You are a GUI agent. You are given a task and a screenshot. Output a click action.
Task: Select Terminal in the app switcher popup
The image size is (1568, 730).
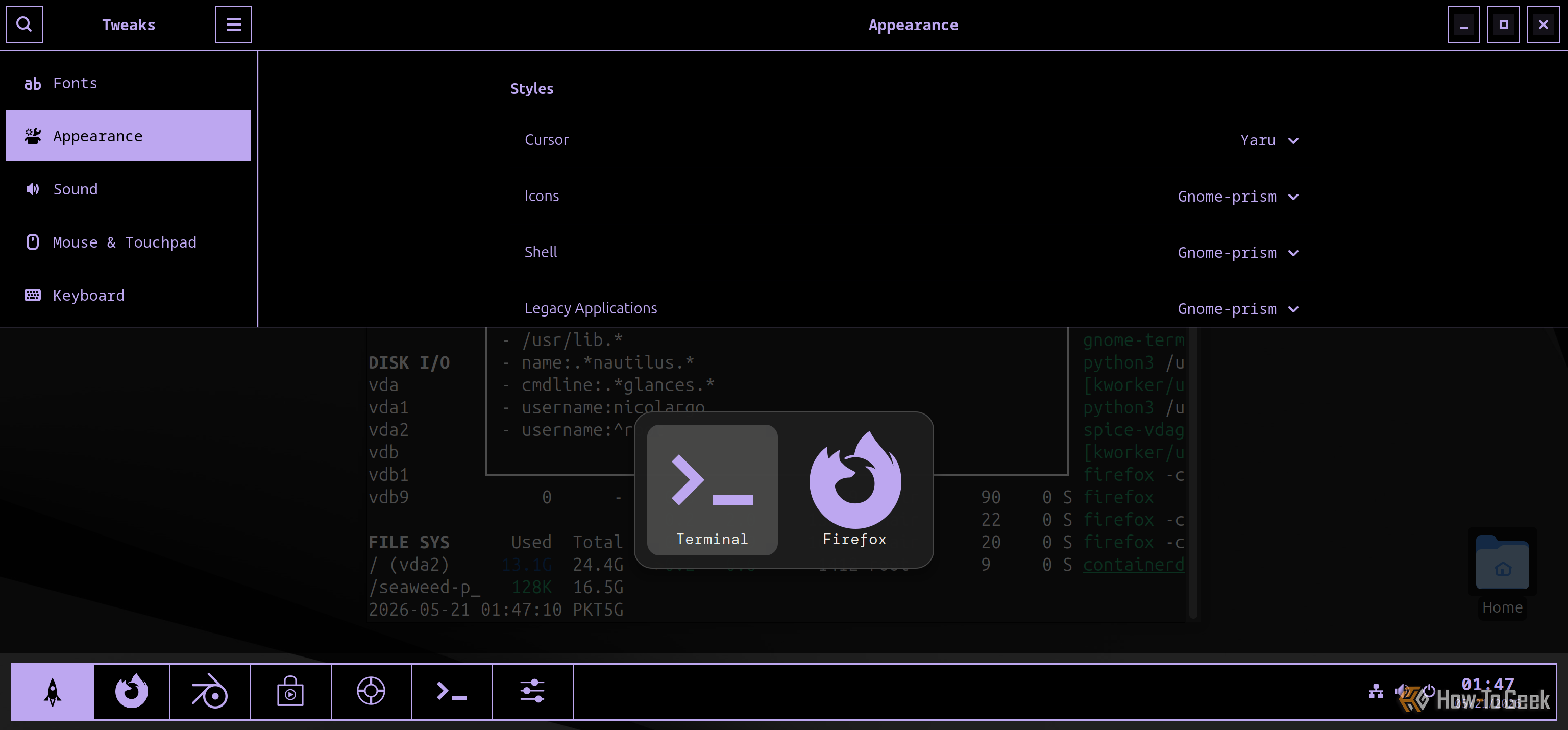(712, 490)
